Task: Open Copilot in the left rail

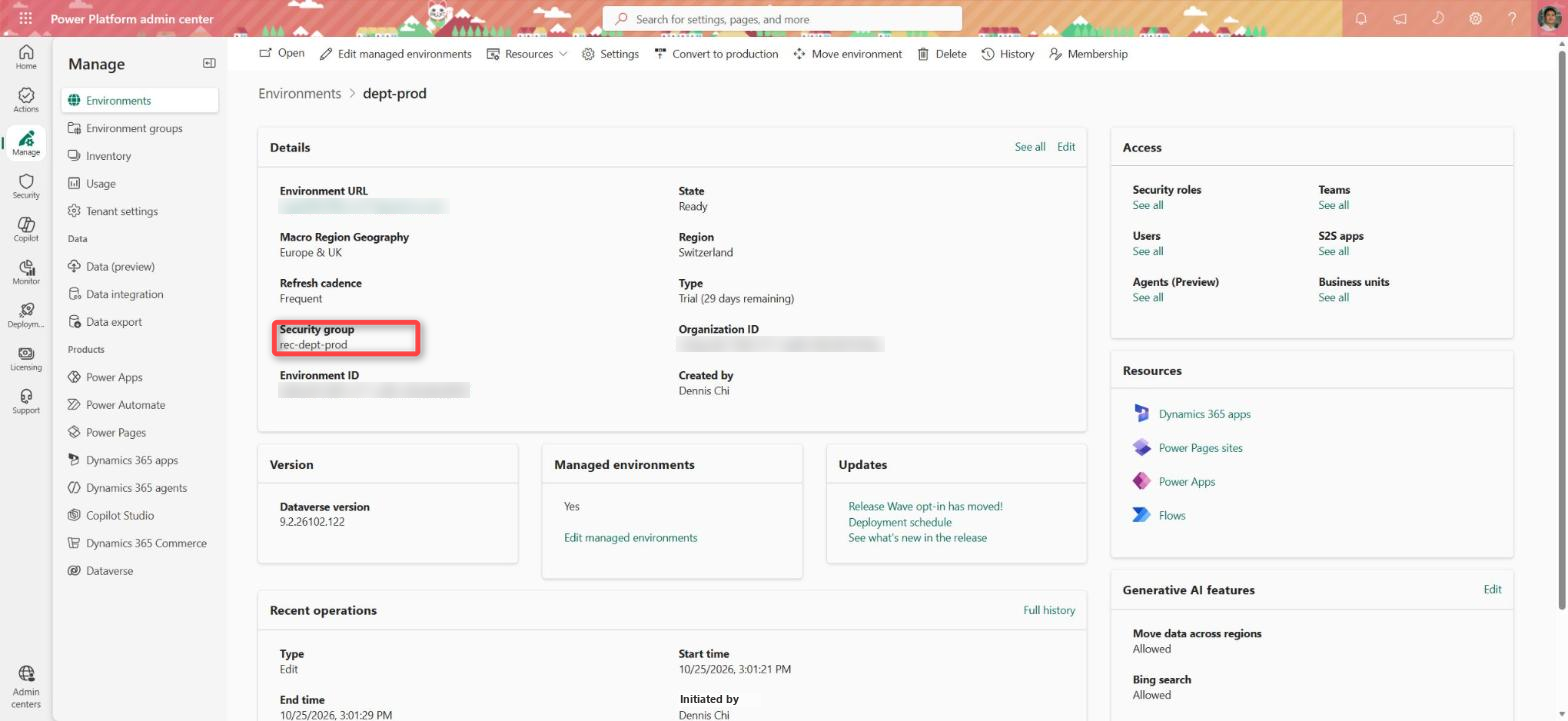Action: pyautogui.click(x=26, y=229)
